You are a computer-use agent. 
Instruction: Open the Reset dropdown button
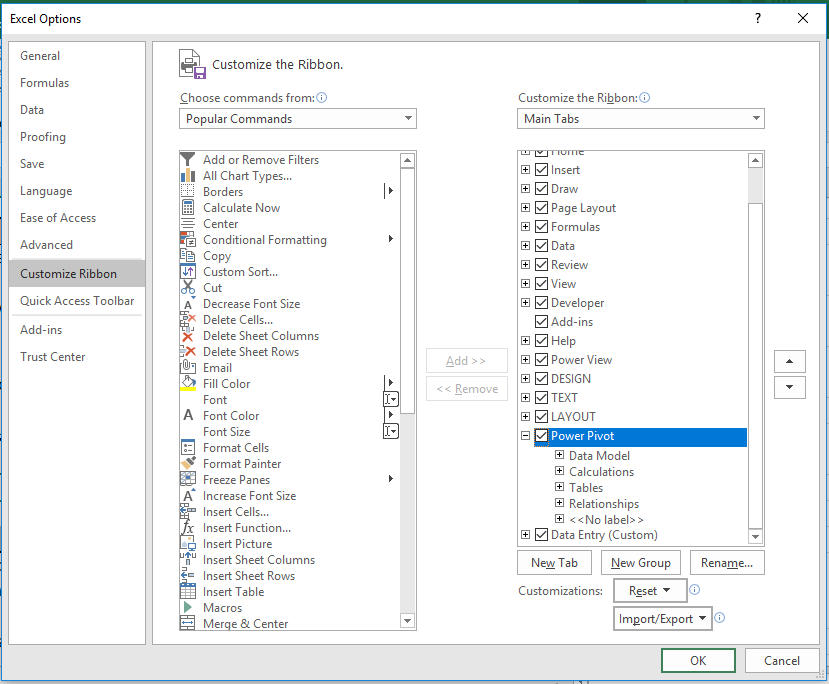(650, 590)
